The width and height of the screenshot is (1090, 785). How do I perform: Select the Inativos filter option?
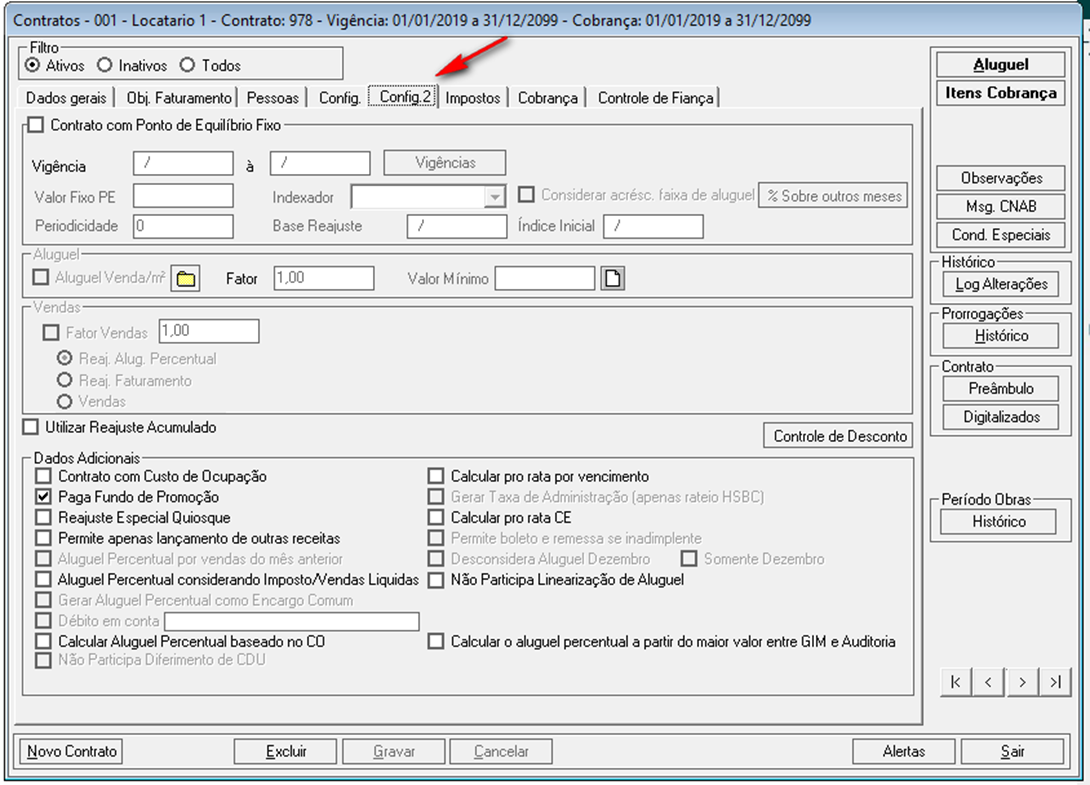105,65
